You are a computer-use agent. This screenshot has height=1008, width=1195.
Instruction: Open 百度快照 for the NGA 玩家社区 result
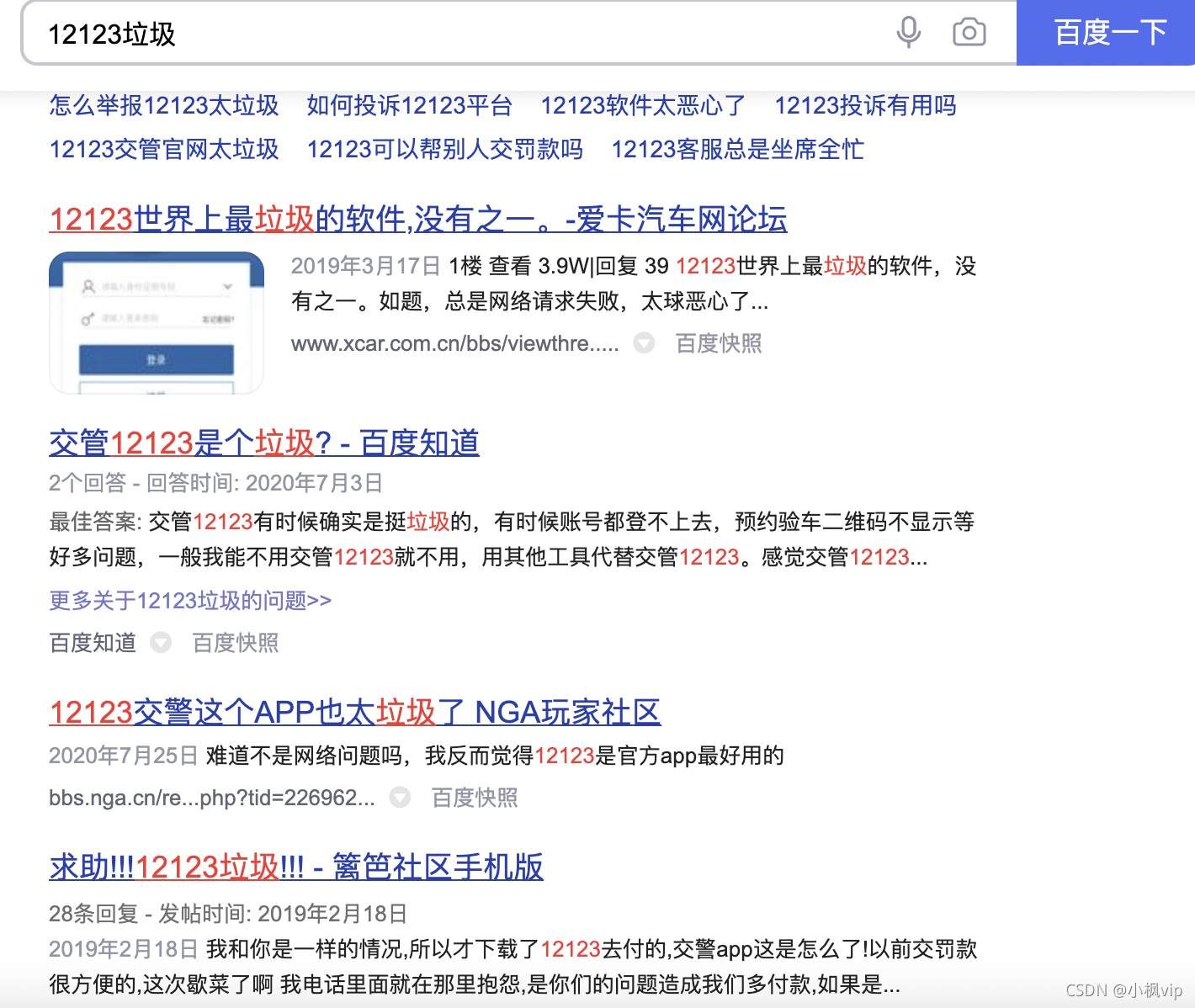click(x=474, y=798)
